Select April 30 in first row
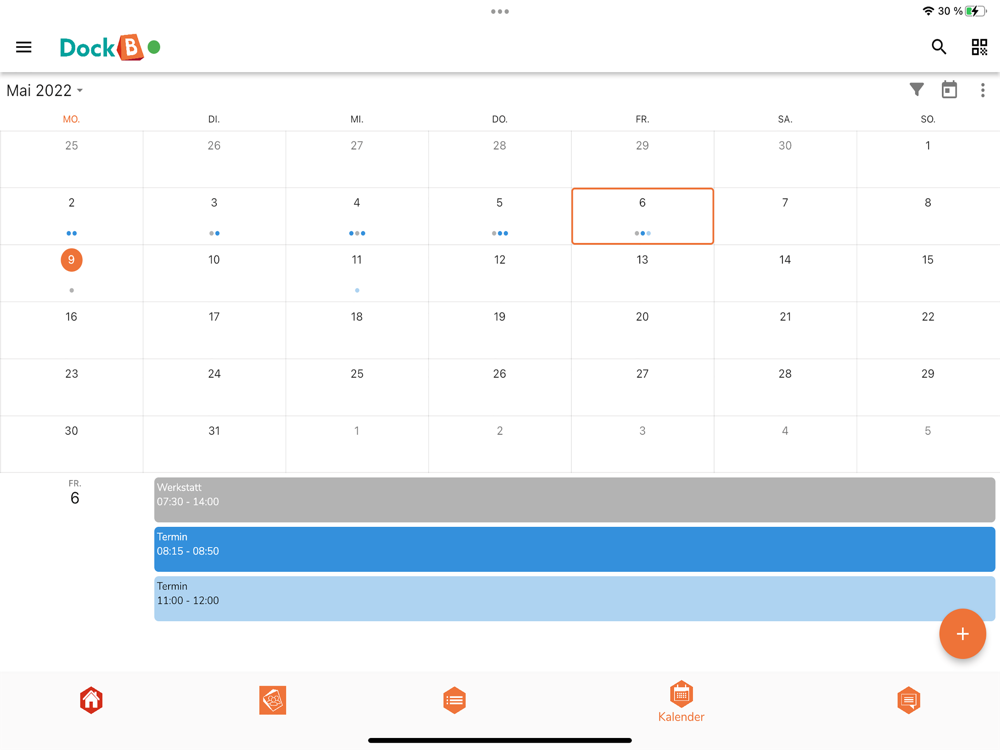Viewport: 1000px width, 750px height. (785, 159)
